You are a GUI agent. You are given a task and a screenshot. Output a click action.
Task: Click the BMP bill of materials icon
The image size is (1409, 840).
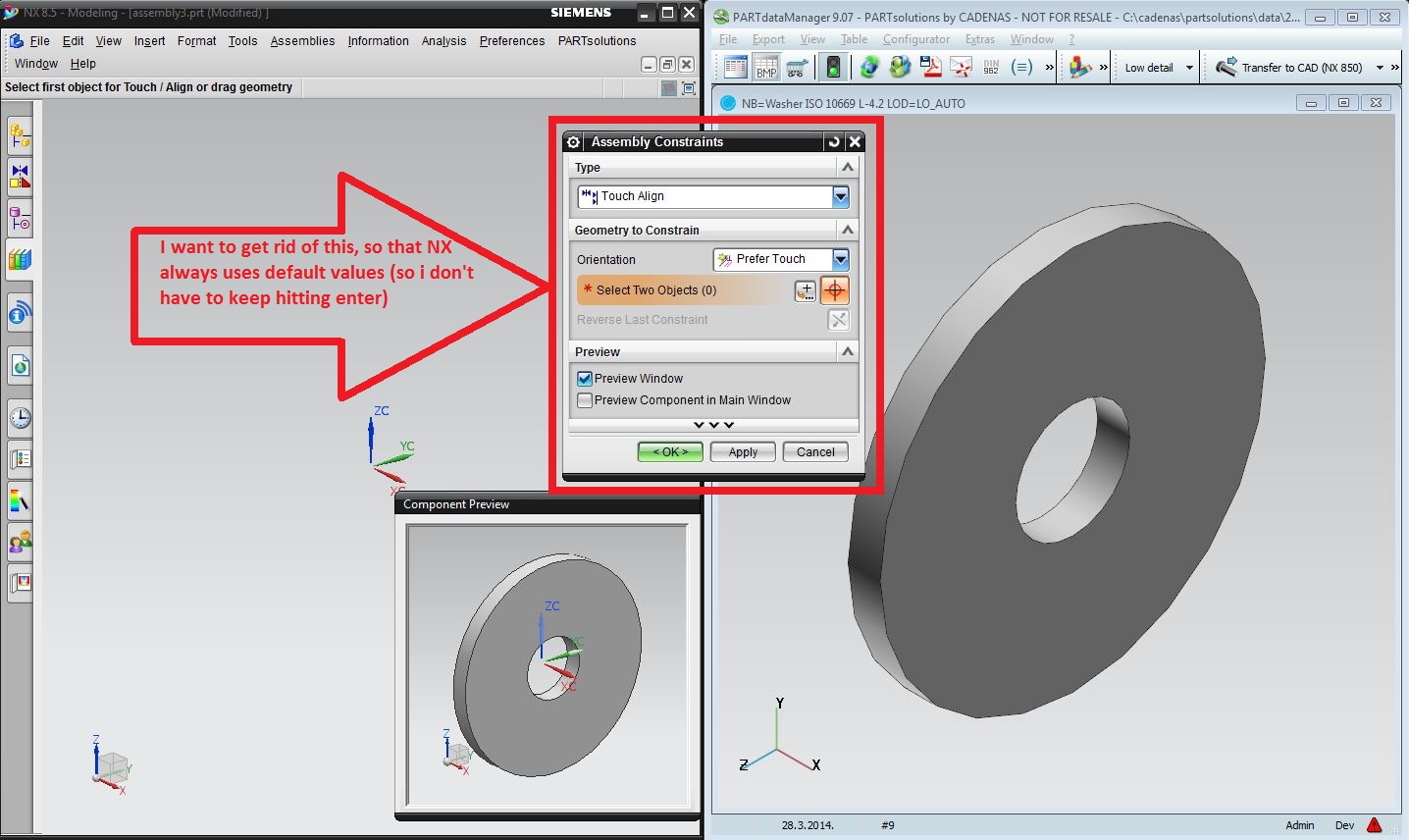click(x=766, y=68)
